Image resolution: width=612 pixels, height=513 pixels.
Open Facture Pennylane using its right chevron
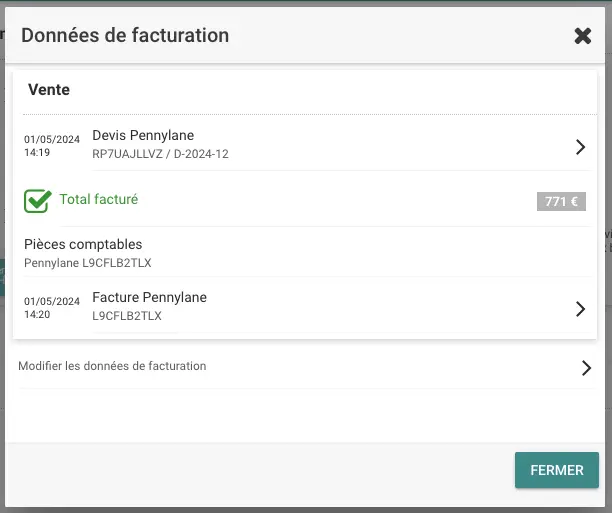pyautogui.click(x=580, y=309)
